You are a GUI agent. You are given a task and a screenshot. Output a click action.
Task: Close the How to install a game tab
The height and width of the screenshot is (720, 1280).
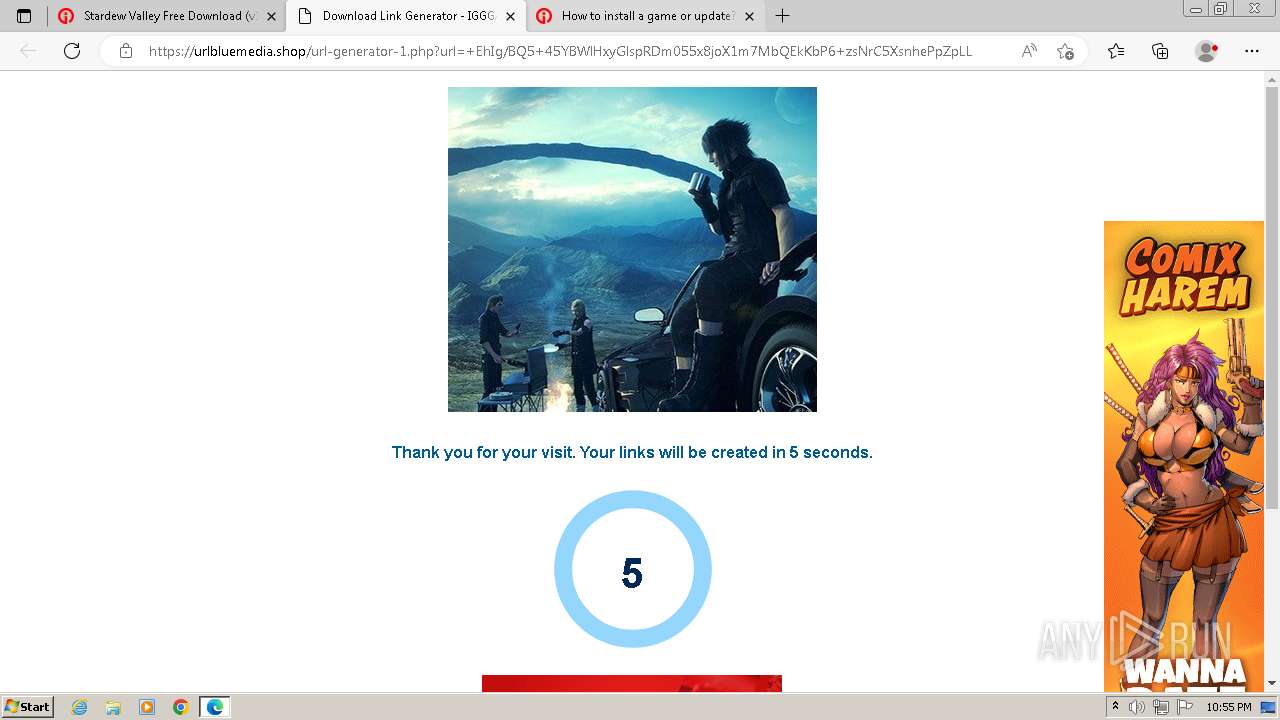click(750, 16)
